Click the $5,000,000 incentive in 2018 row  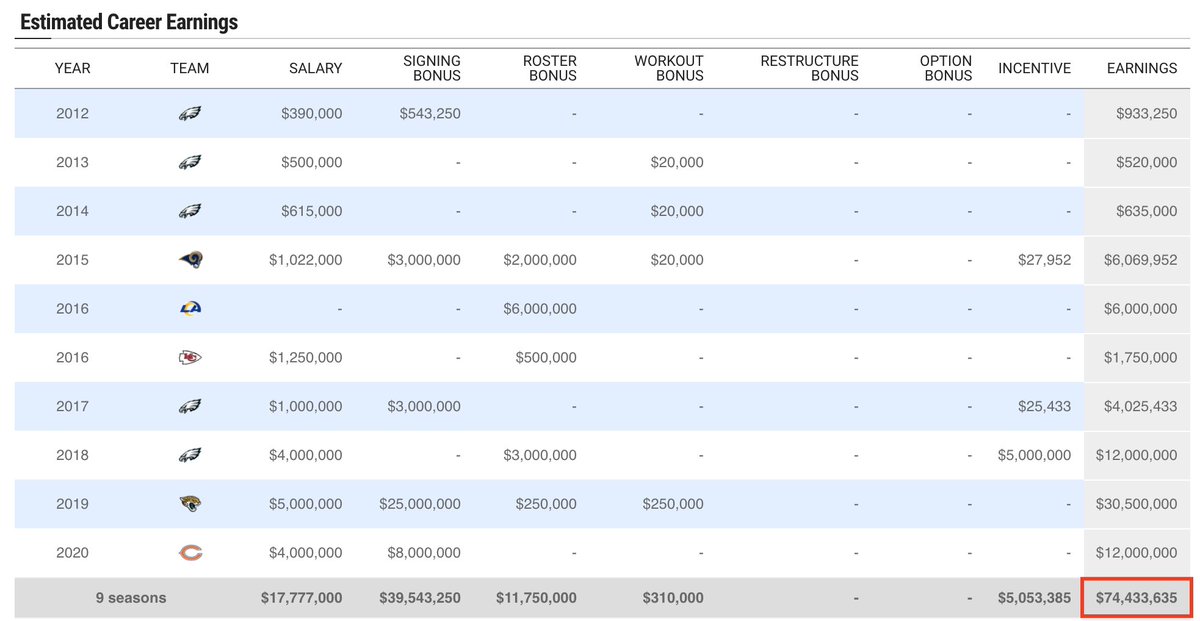click(x=1034, y=455)
